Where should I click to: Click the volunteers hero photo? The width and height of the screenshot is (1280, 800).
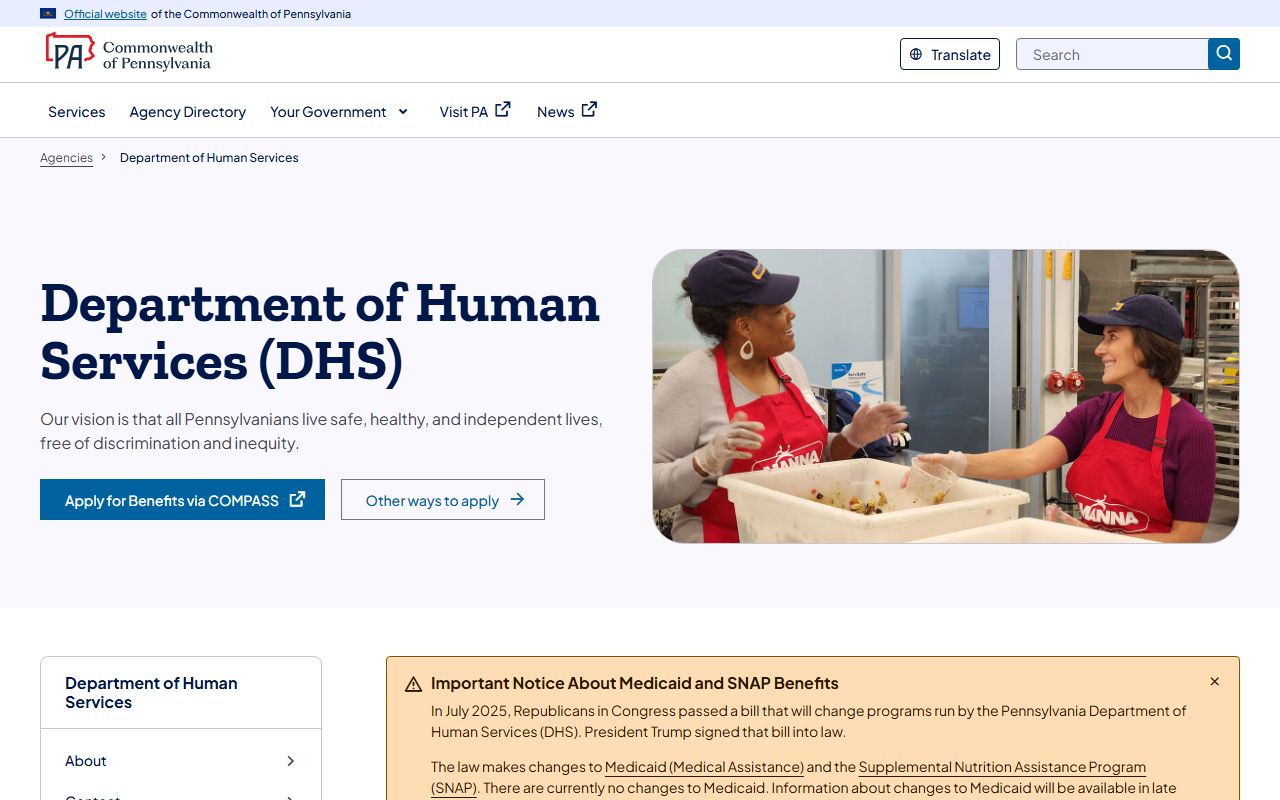click(x=945, y=396)
